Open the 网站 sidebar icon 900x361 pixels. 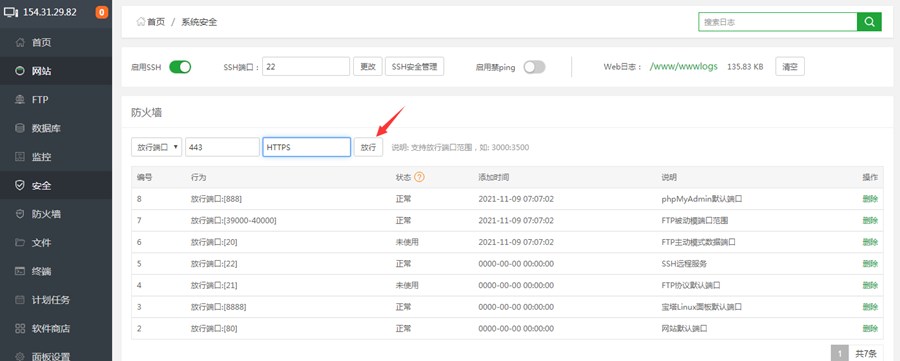pyautogui.click(x=20, y=71)
